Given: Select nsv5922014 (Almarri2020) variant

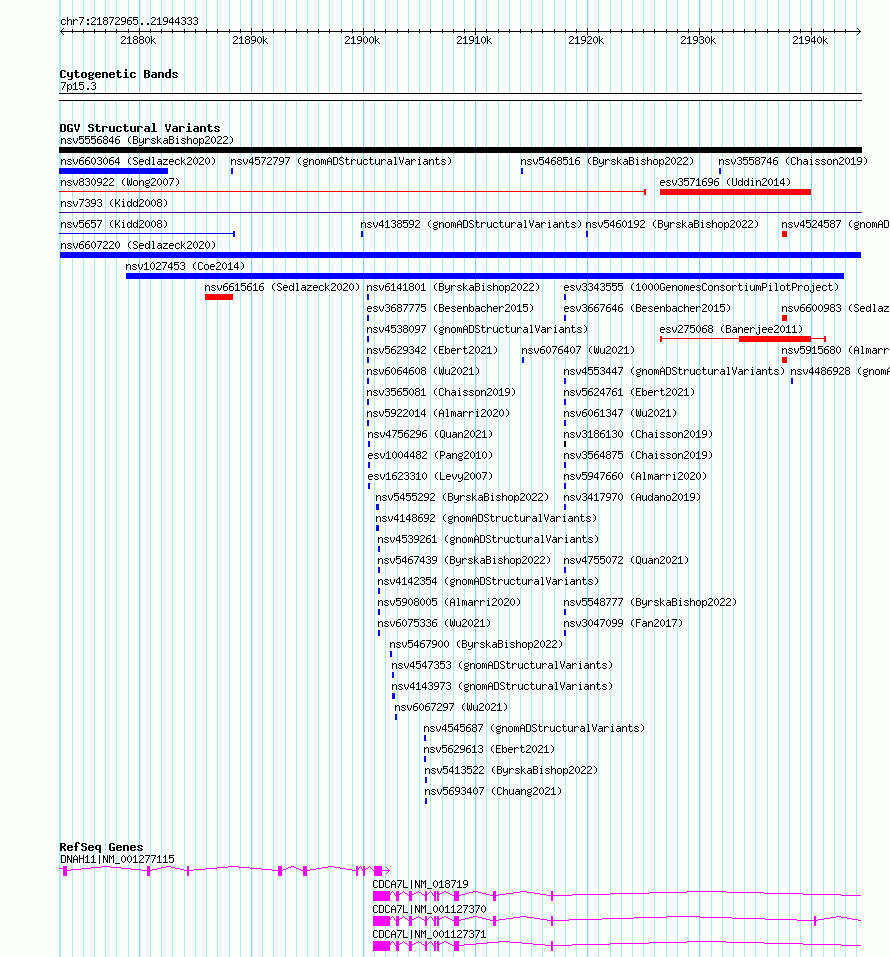Looking at the screenshot, I should point(438,413).
